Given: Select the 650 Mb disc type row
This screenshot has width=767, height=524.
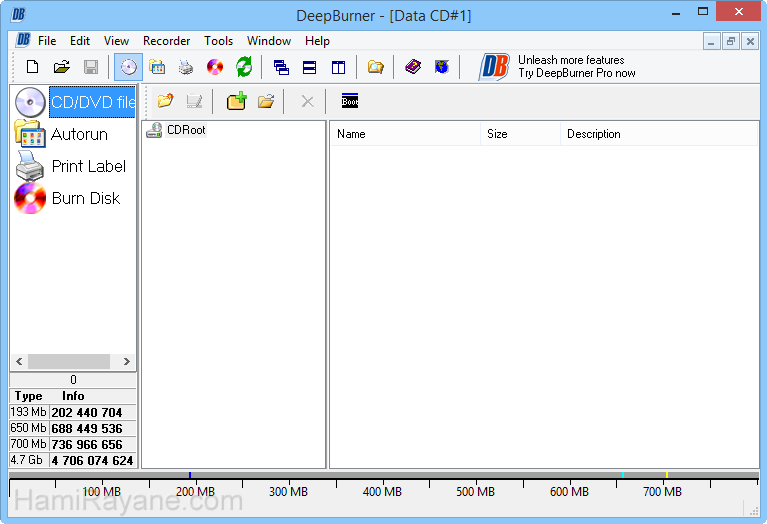Looking at the screenshot, I should (73, 428).
